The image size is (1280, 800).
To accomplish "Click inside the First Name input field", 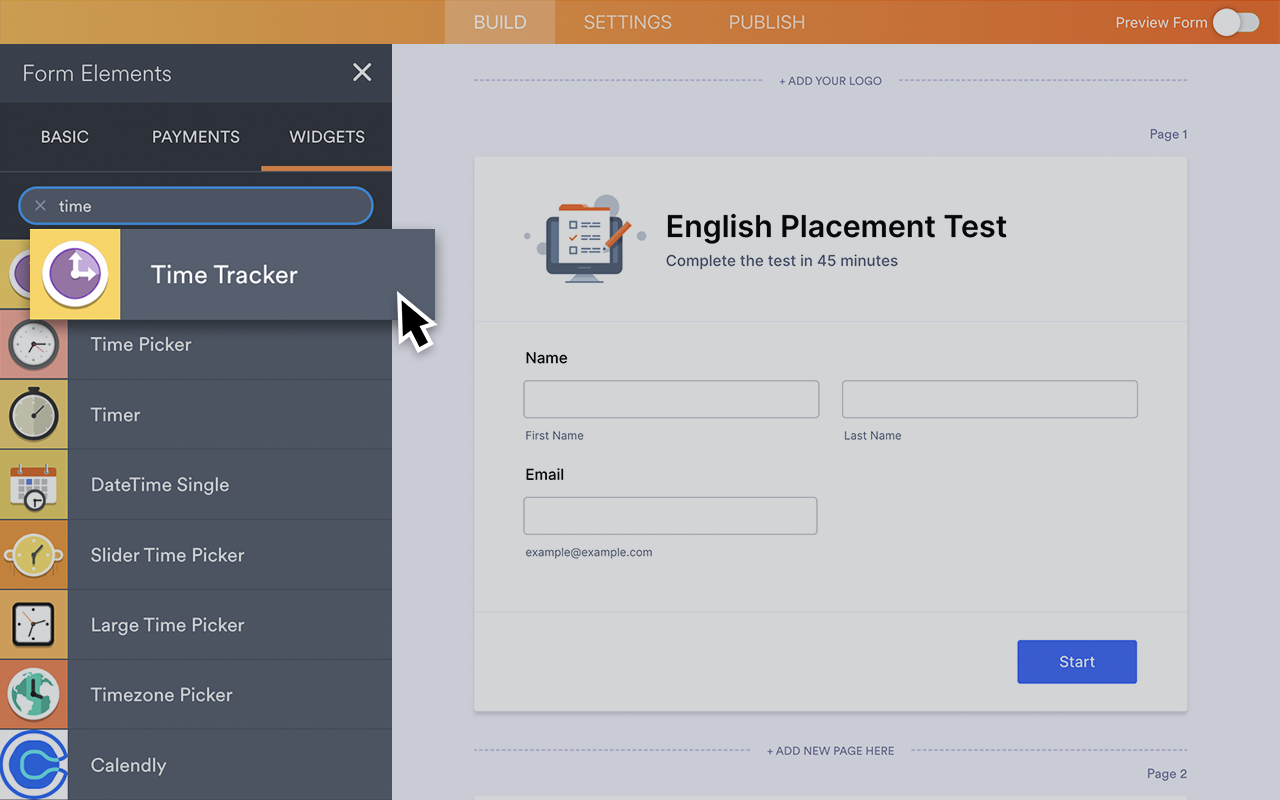I will pyautogui.click(x=670, y=399).
